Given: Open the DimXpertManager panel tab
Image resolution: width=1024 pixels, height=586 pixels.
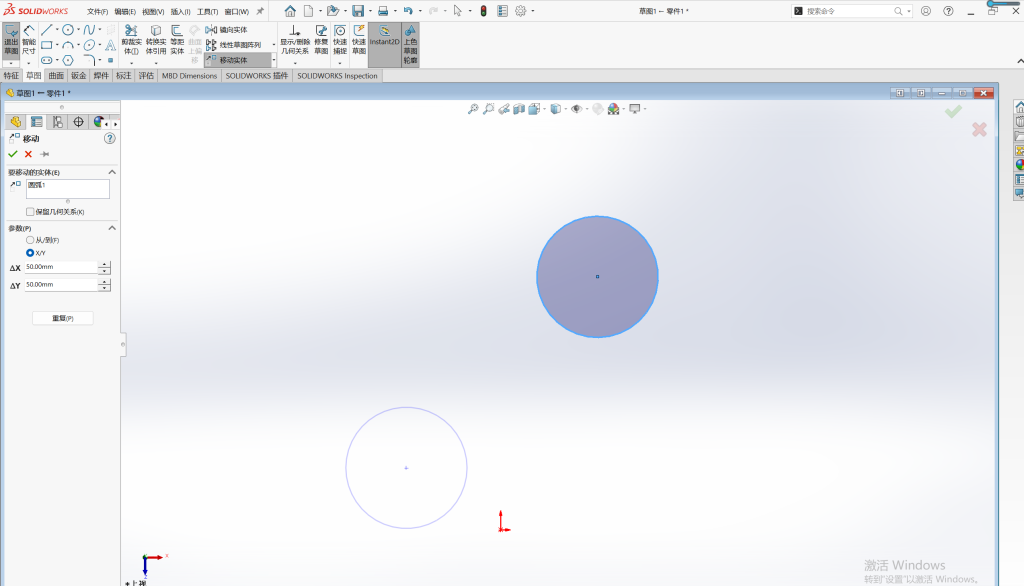Looking at the screenshot, I should (78, 122).
